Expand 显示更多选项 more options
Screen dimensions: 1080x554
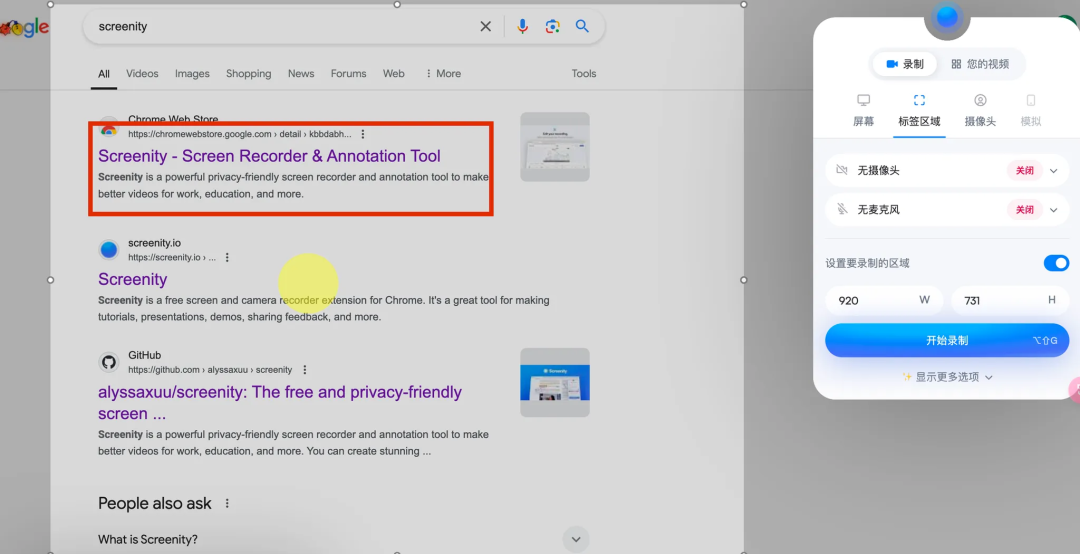click(948, 377)
